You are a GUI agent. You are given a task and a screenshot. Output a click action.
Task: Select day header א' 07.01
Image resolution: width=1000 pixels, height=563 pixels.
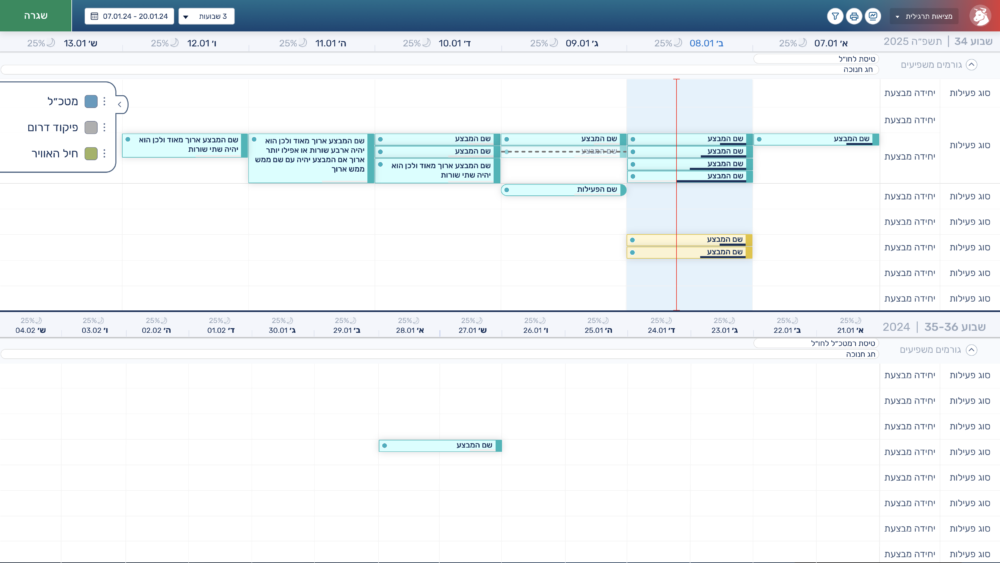pyautogui.click(x=830, y=43)
